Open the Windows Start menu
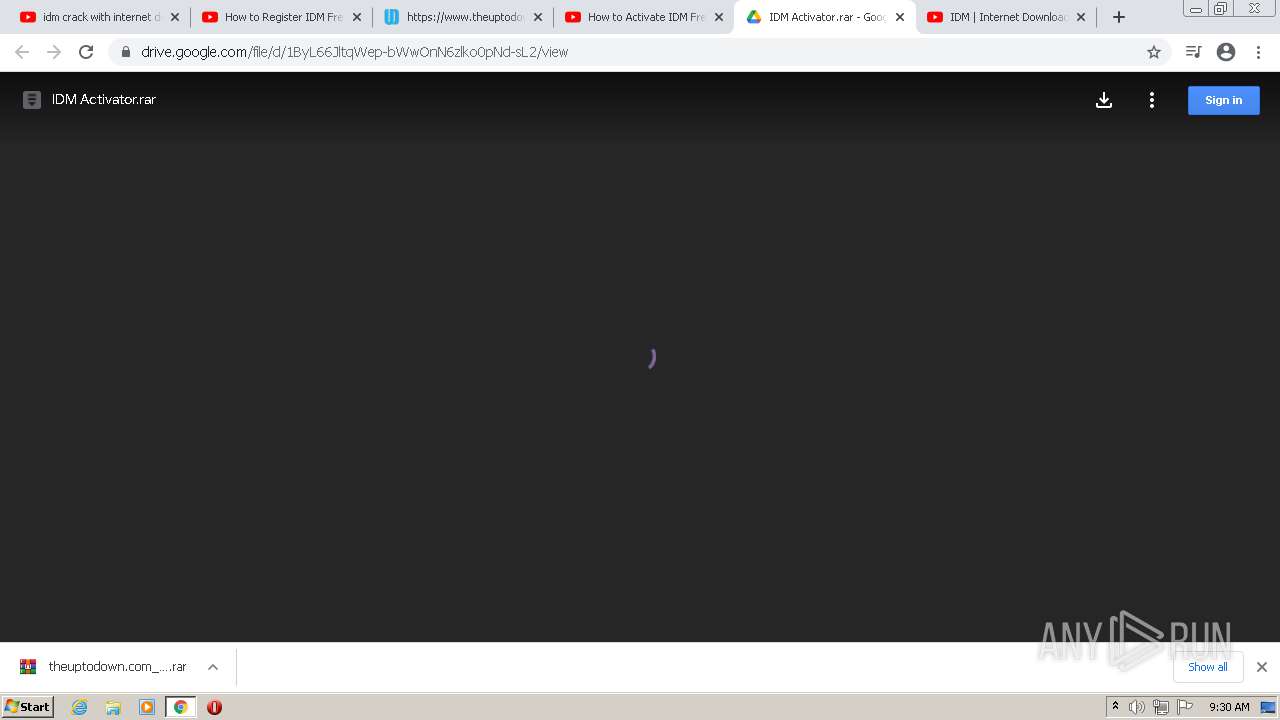 [27, 706]
